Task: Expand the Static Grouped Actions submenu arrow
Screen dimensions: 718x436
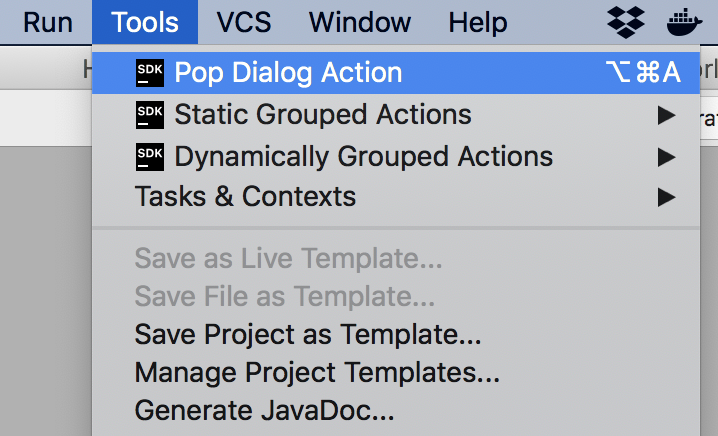Action: (x=666, y=115)
